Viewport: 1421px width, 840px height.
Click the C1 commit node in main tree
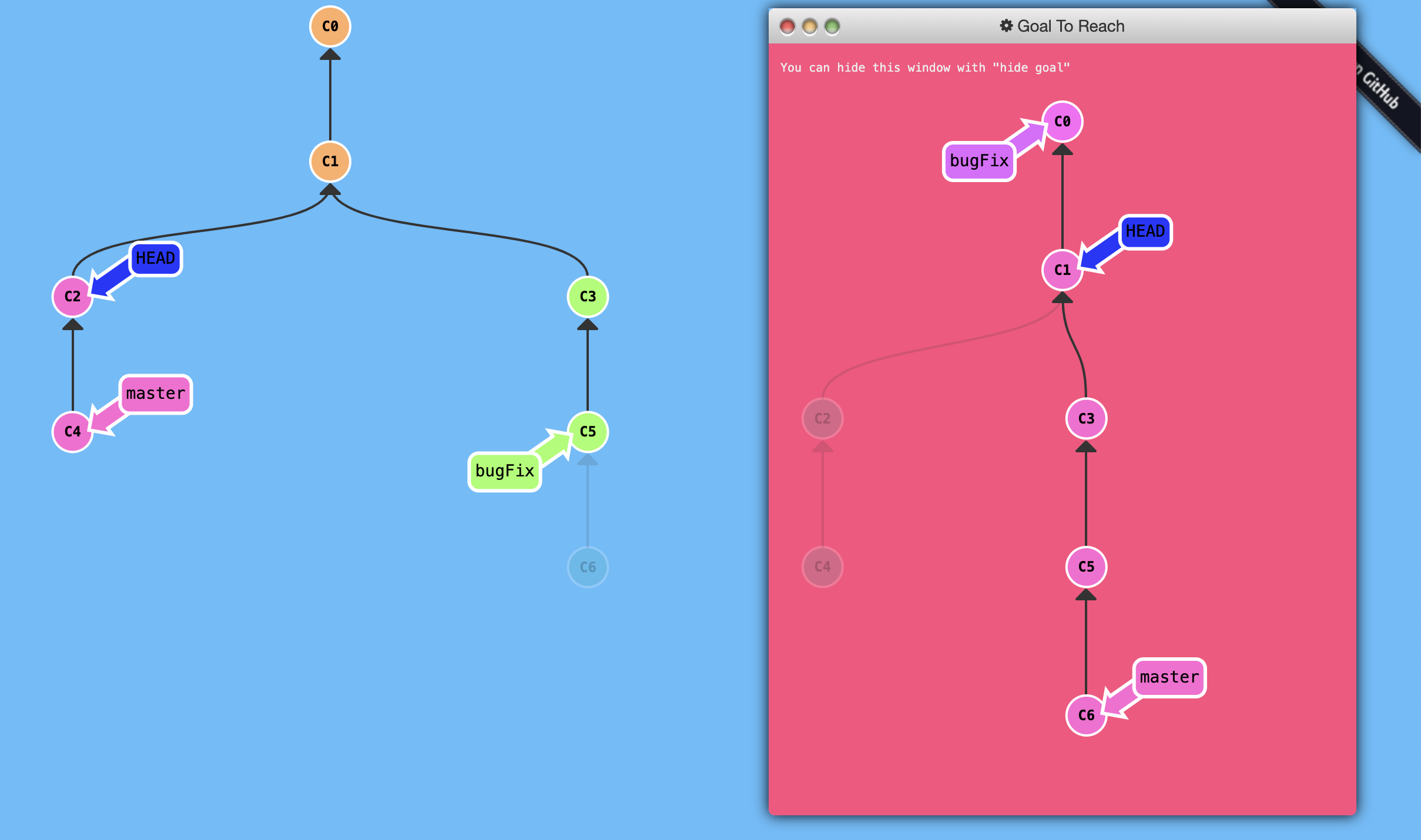point(330,162)
